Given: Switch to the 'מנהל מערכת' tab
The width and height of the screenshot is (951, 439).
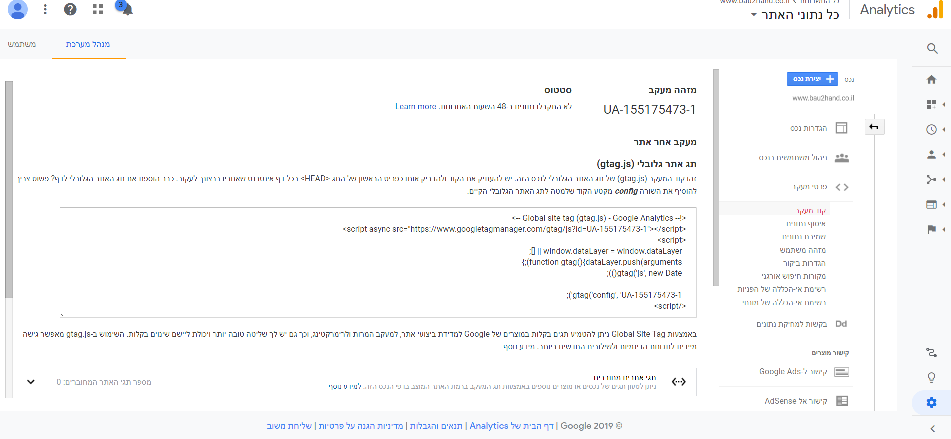Looking at the screenshot, I should pyautogui.click(x=89, y=44).
